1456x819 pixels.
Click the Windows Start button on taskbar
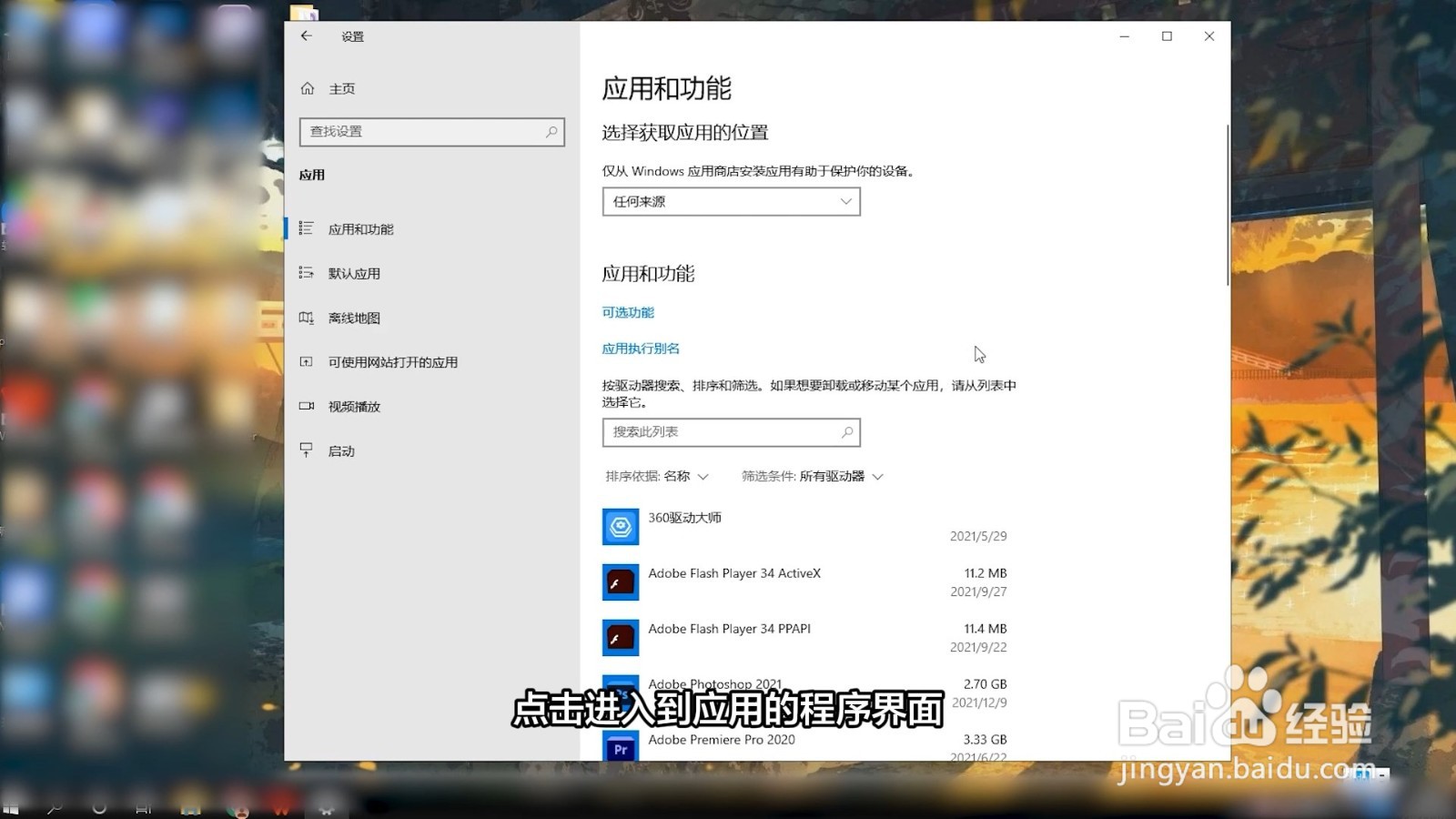(11, 807)
